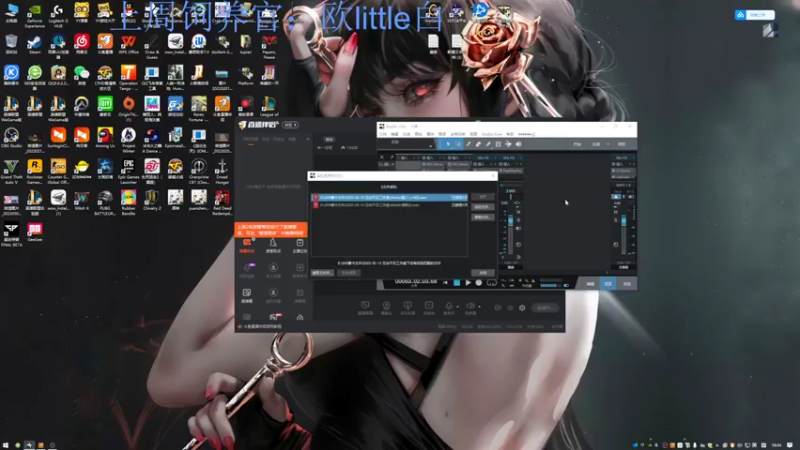800x450 pixels.
Task: Switch to 混音 tab at Studio One bottom
Action: (608, 284)
